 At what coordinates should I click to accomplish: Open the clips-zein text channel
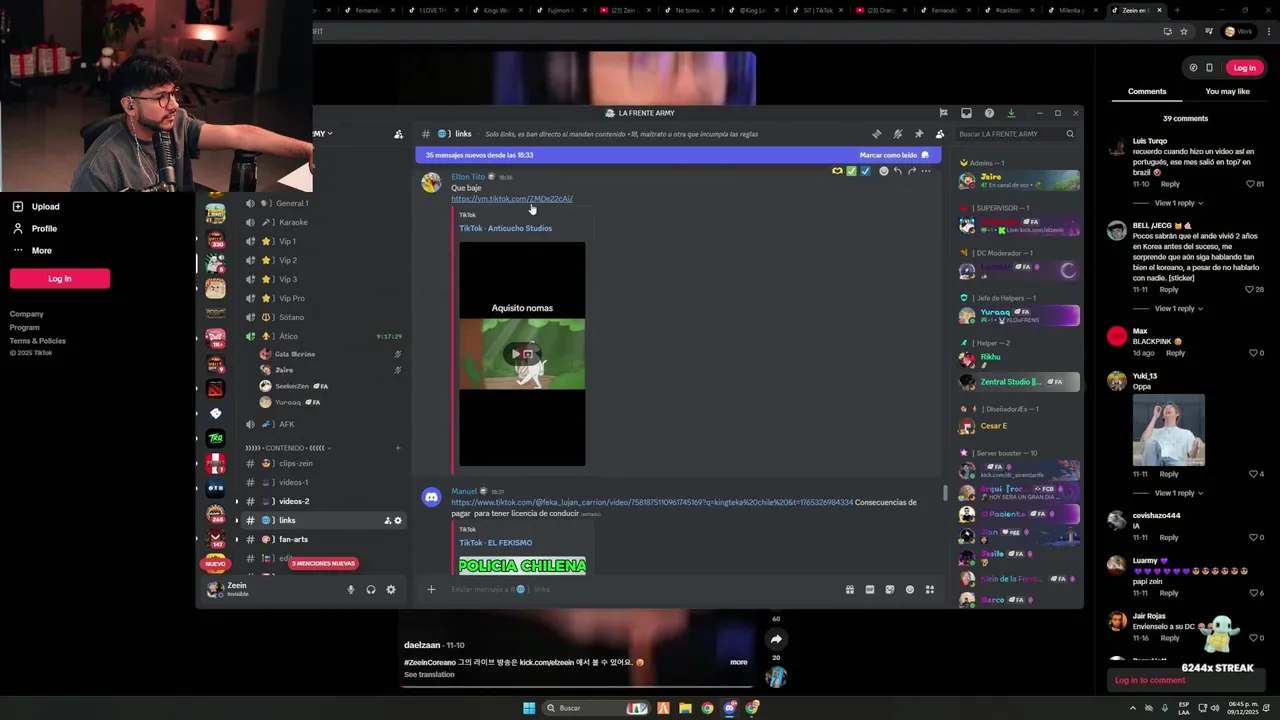point(326,463)
